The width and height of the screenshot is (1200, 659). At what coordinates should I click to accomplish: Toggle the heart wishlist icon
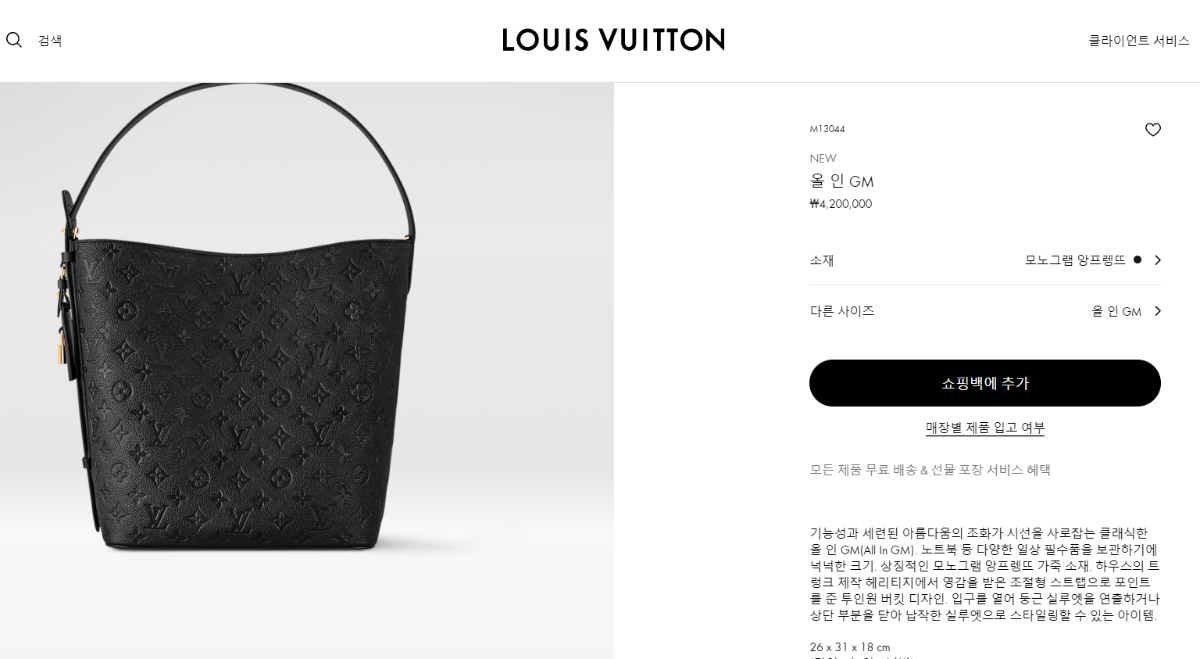tap(1153, 130)
